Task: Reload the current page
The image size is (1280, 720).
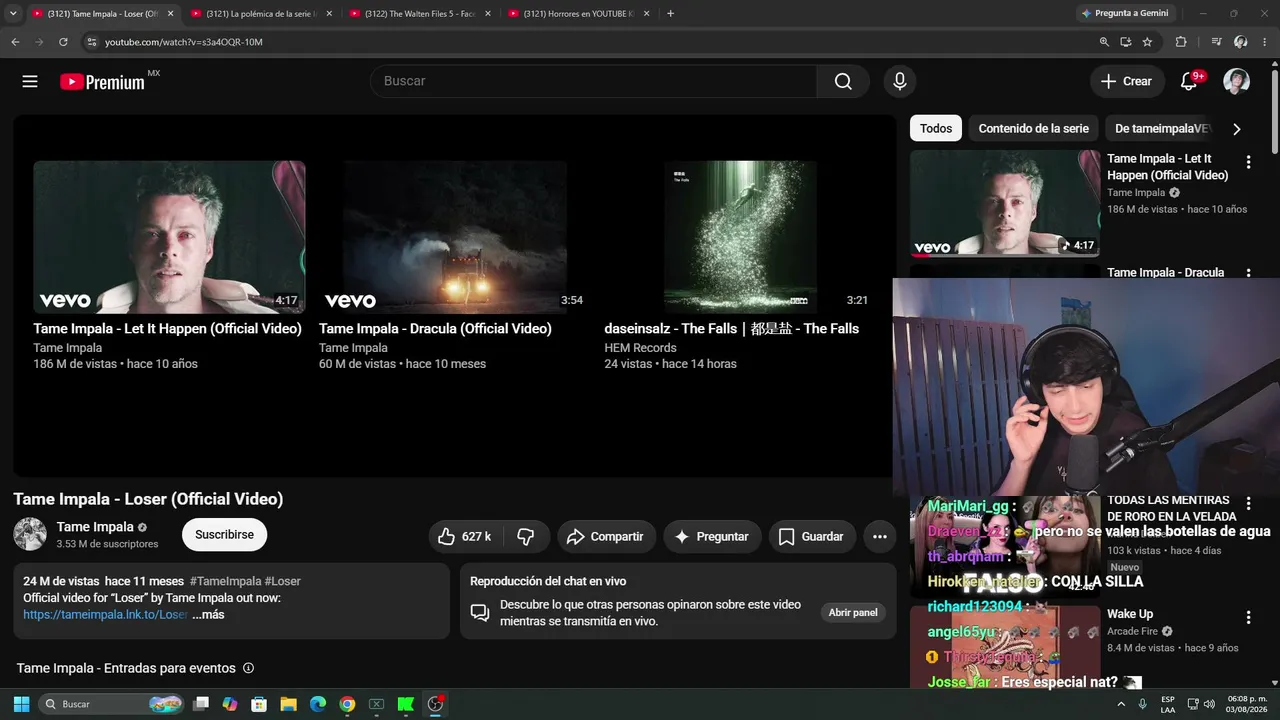Action: (63, 42)
